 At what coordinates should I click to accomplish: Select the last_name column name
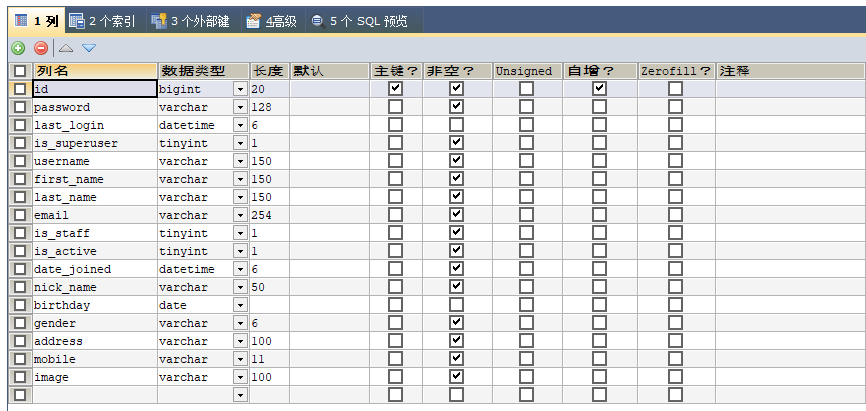click(95, 197)
